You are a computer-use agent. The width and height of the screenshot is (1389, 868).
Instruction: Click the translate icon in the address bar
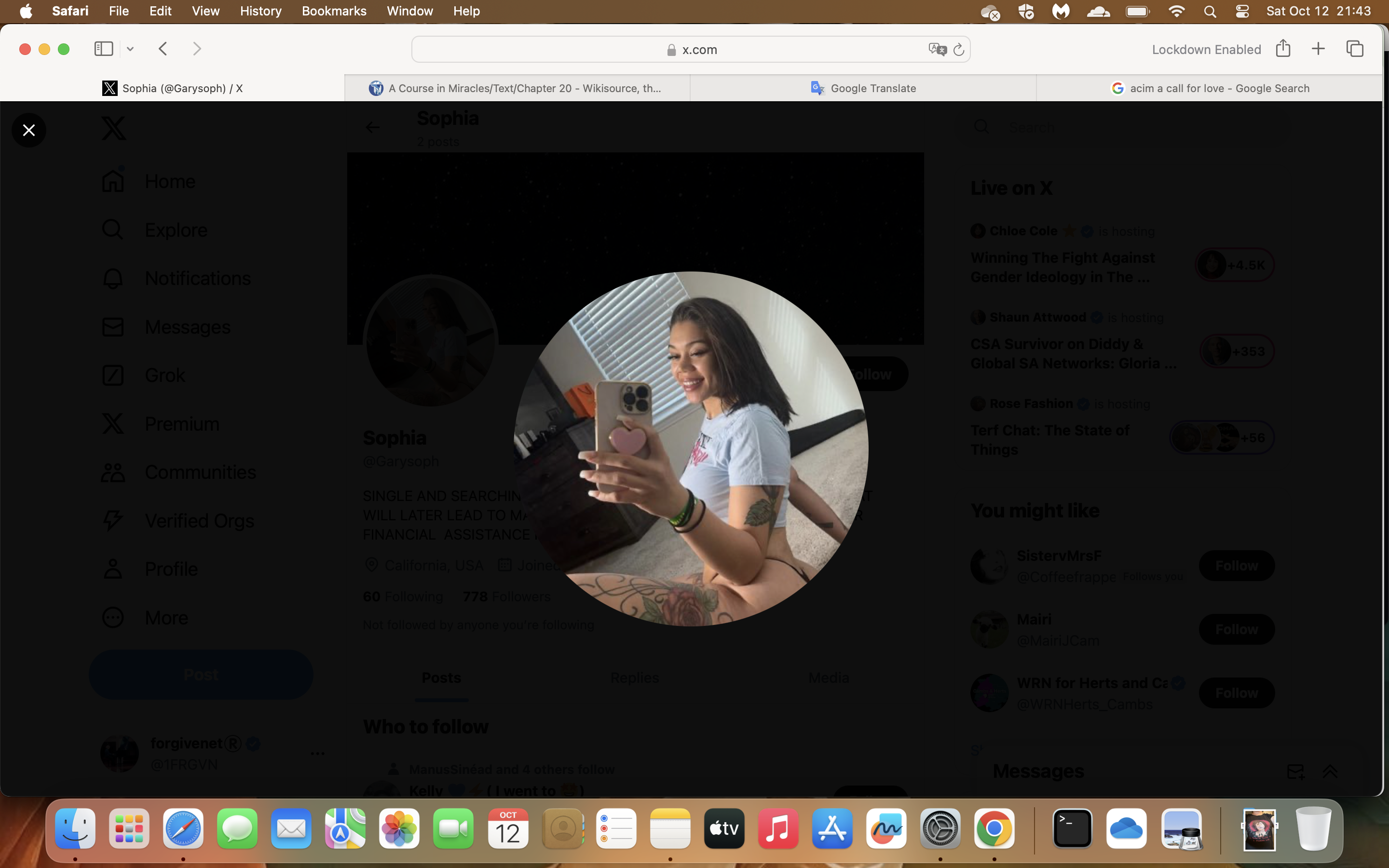[x=937, y=49]
